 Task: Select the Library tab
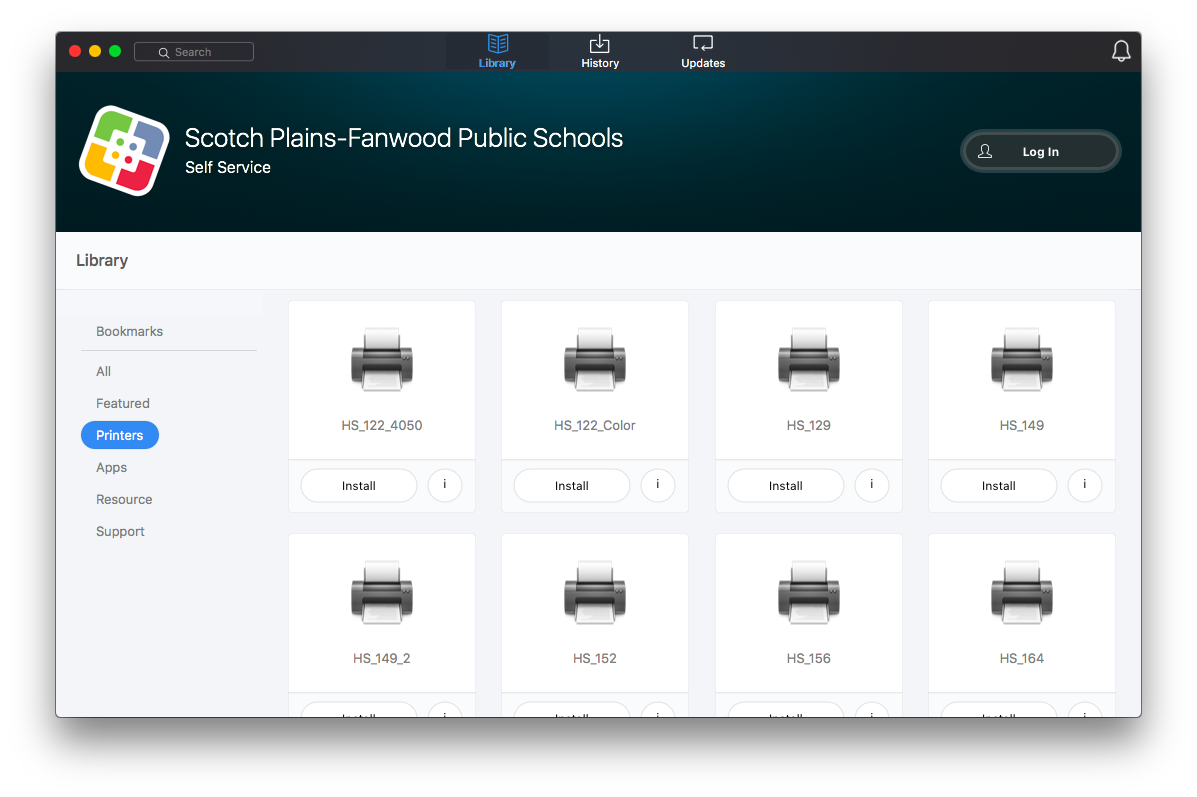click(497, 52)
